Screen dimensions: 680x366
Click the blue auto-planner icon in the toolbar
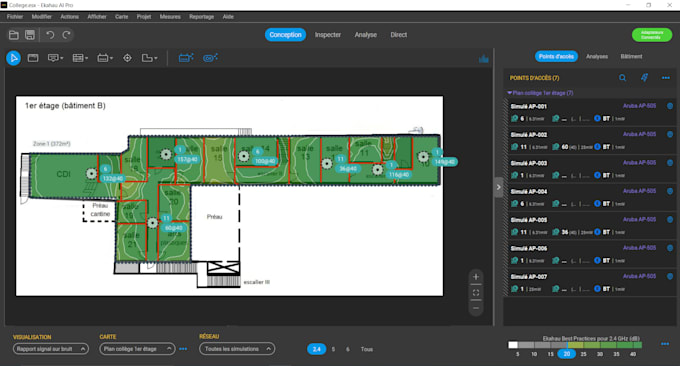pos(186,58)
